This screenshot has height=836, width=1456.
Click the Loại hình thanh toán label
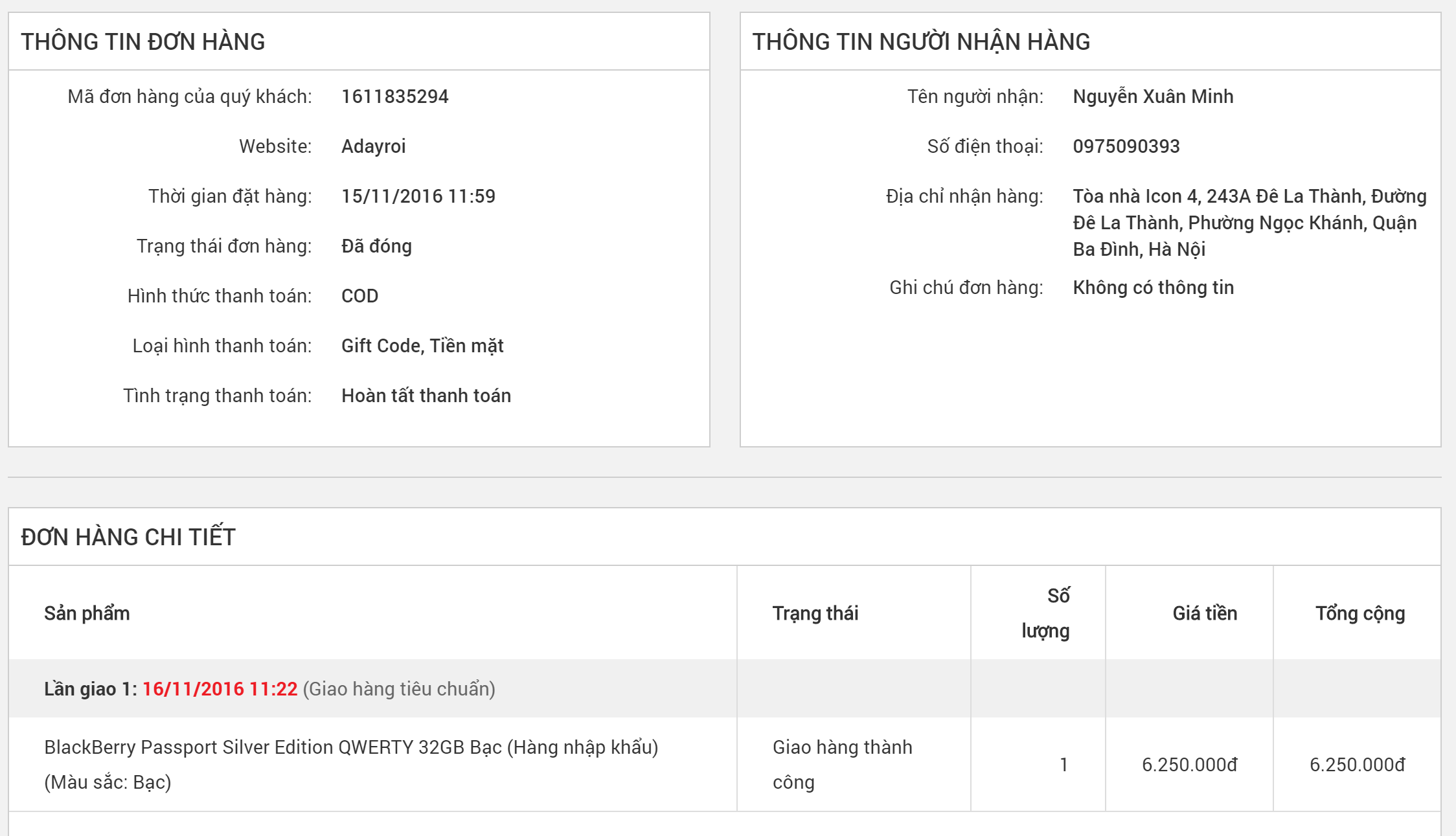[222, 346]
